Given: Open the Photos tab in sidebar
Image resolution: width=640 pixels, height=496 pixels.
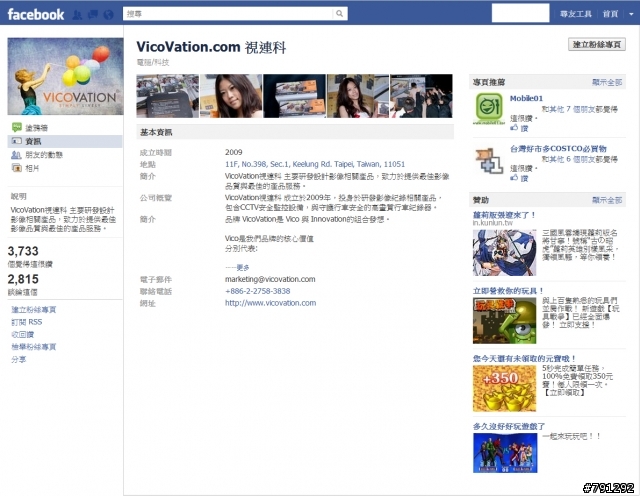Looking at the screenshot, I should click(32, 168).
